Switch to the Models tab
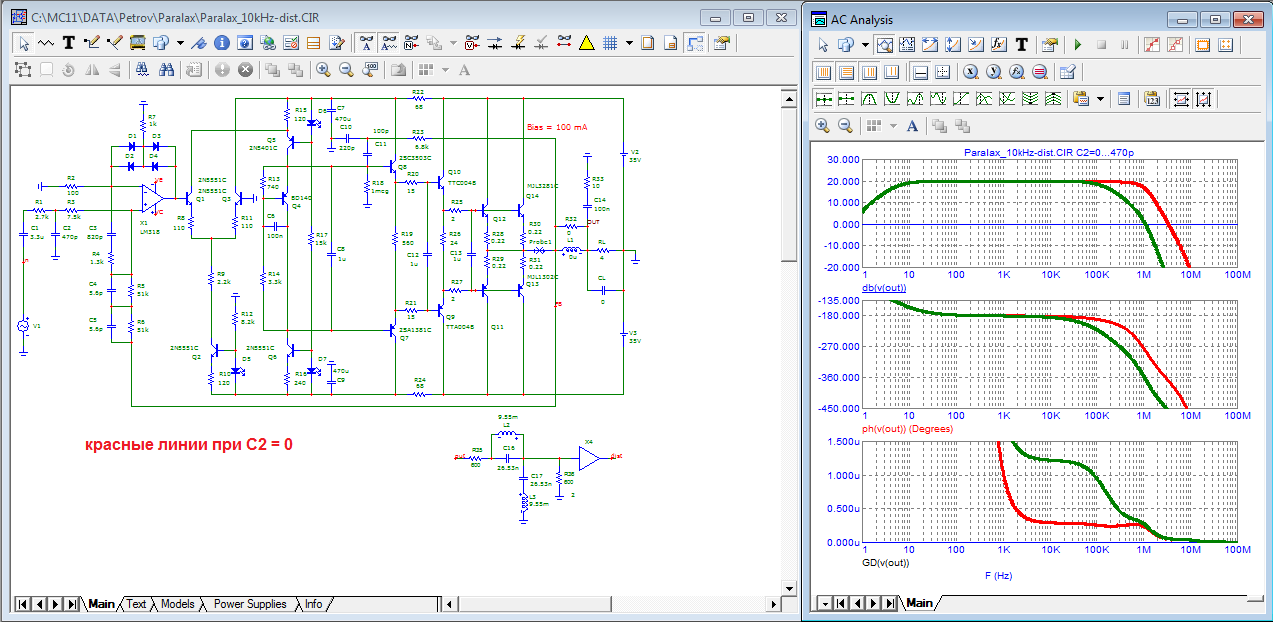Viewport: 1273px width, 622px height. pyautogui.click(x=177, y=604)
